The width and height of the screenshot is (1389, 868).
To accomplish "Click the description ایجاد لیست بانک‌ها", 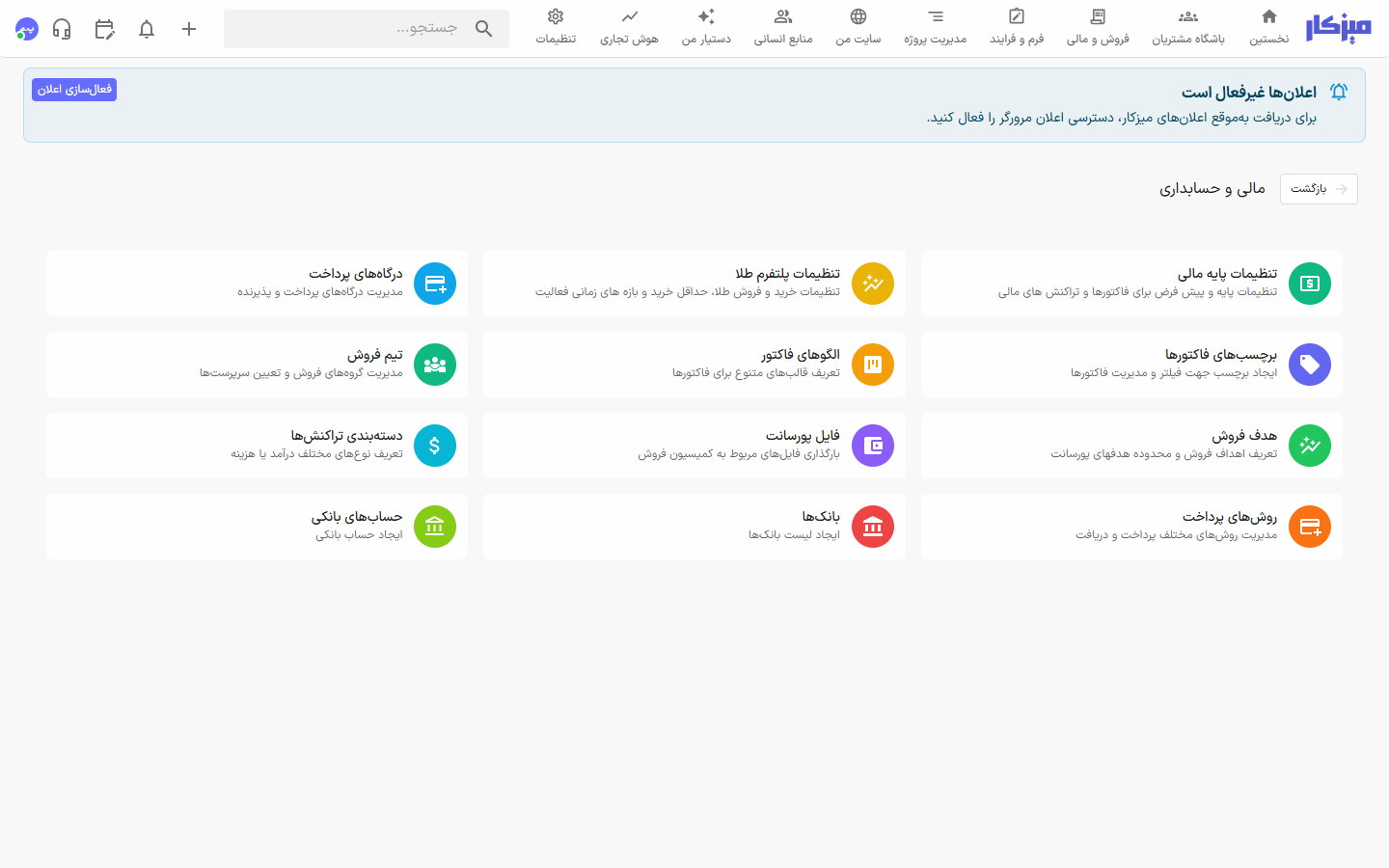I will [x=794, y=535].
